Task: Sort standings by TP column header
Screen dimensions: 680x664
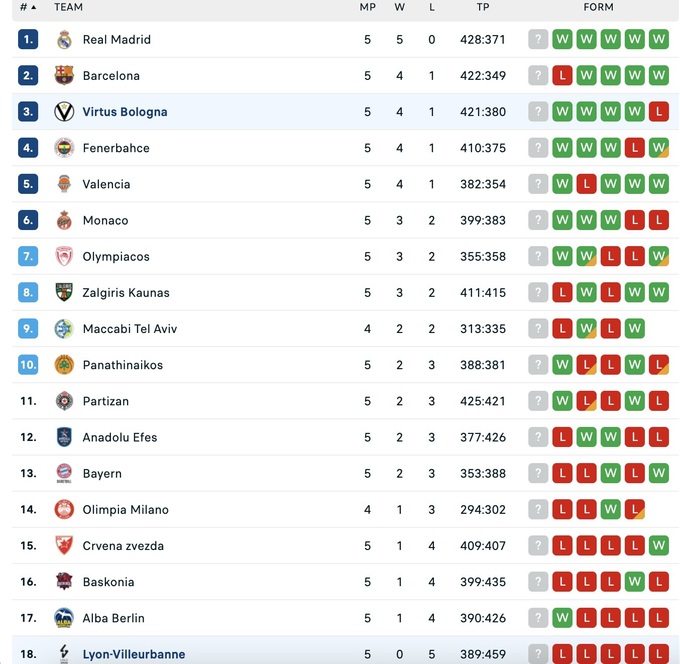Action: (483, 7)
